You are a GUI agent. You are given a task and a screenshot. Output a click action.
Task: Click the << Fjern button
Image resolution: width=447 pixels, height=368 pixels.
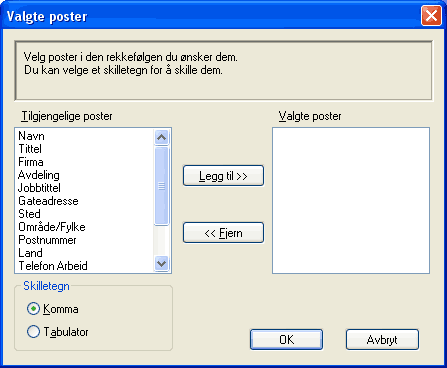(223, 233)
